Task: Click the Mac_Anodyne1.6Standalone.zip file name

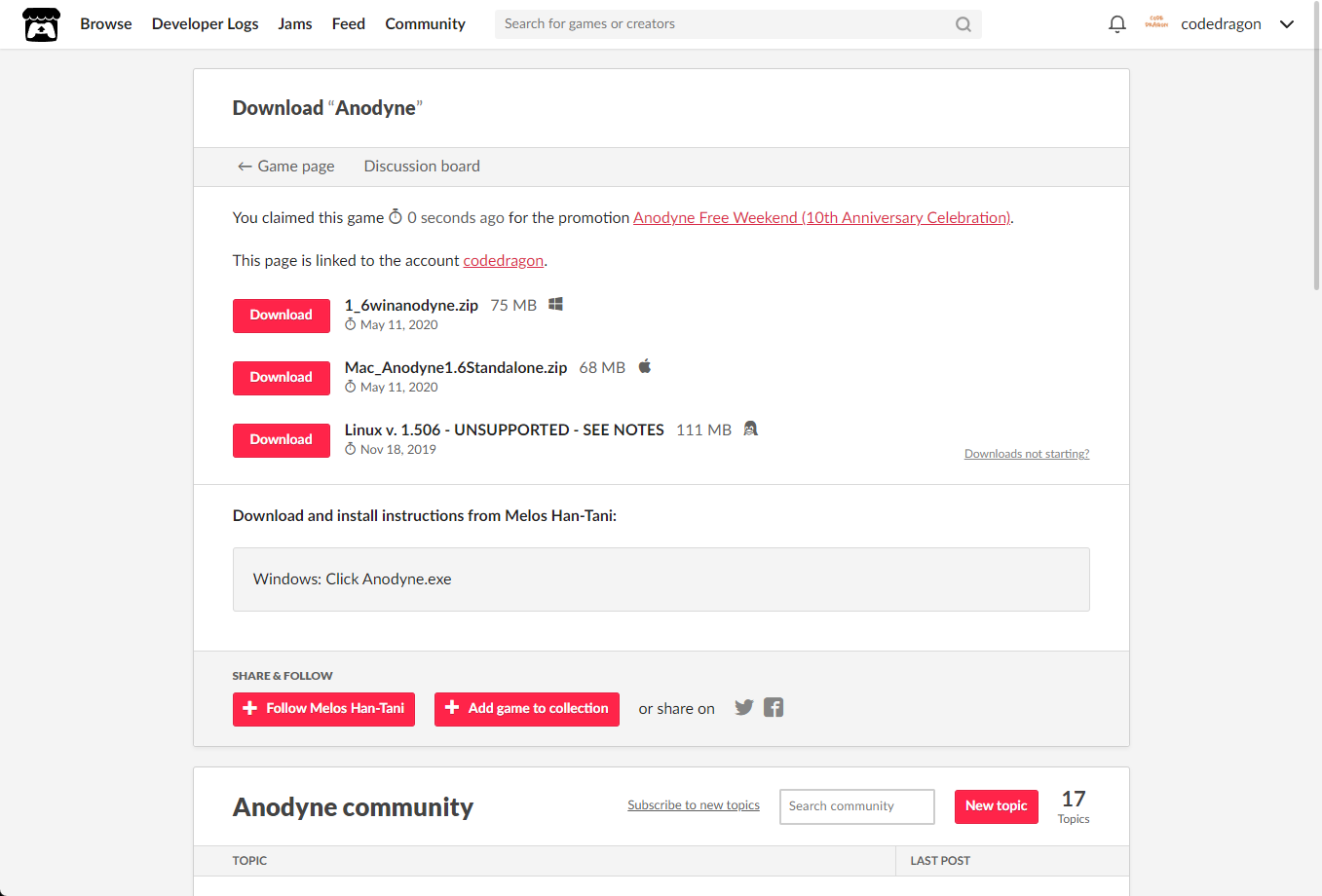Action: point(456,368)
